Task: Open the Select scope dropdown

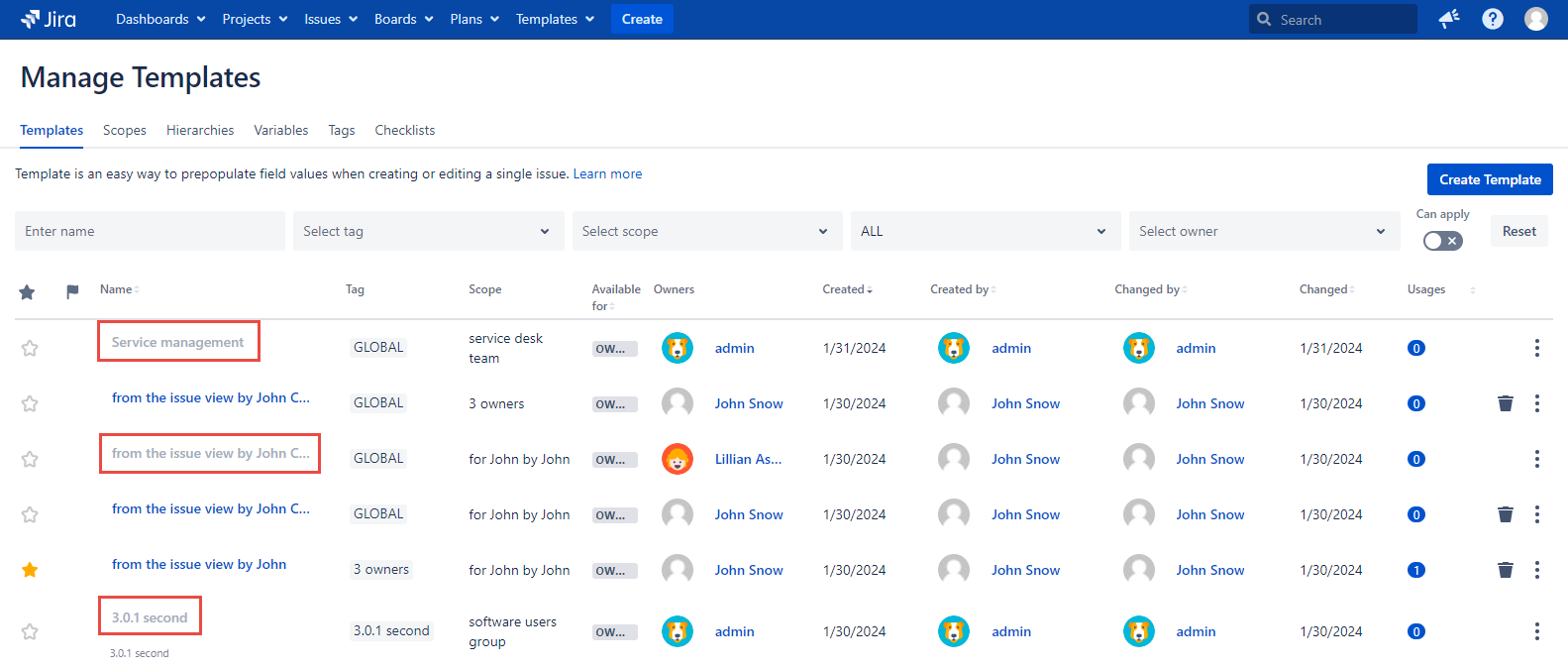Action: (x=706, y=231)
